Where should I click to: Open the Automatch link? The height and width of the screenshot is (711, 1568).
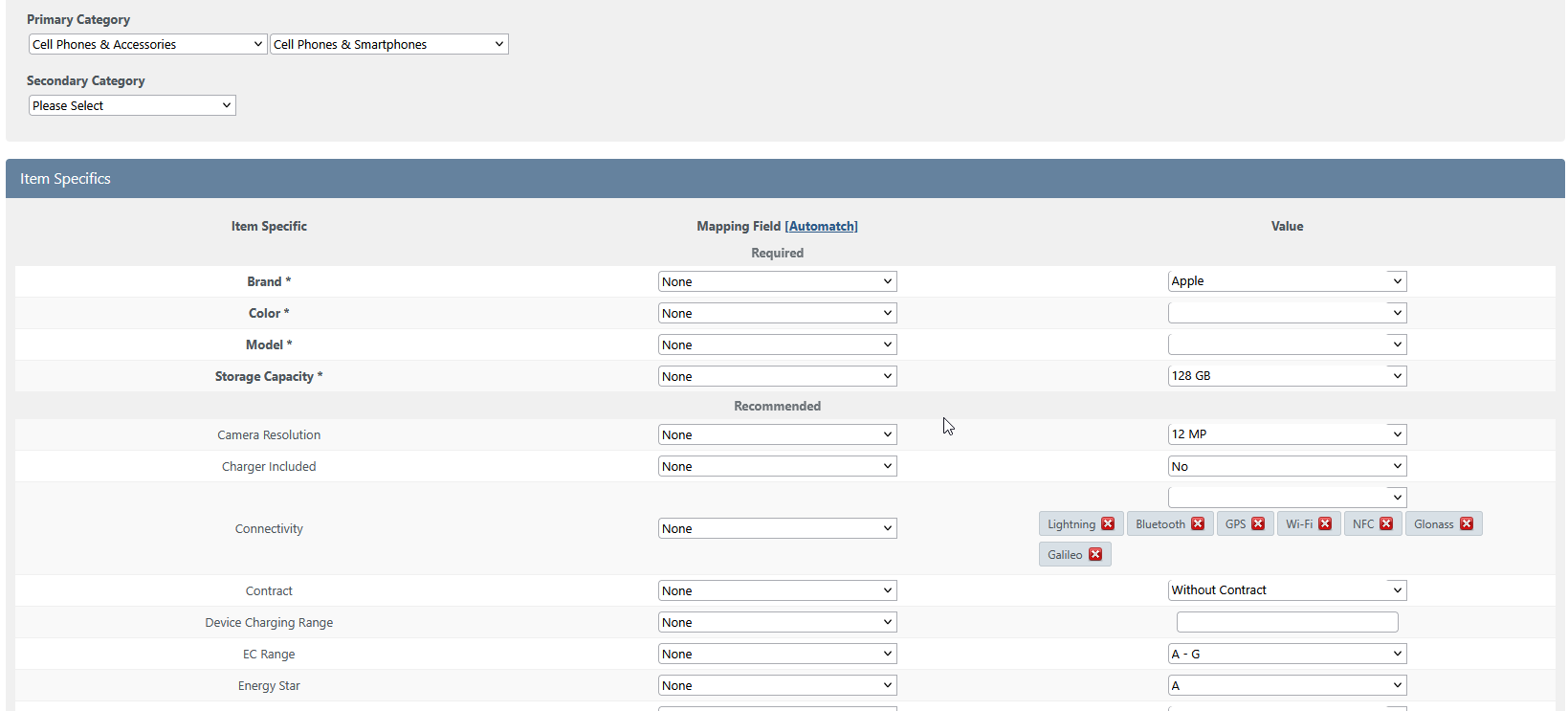pyautogui.click(x=821, y=226)
